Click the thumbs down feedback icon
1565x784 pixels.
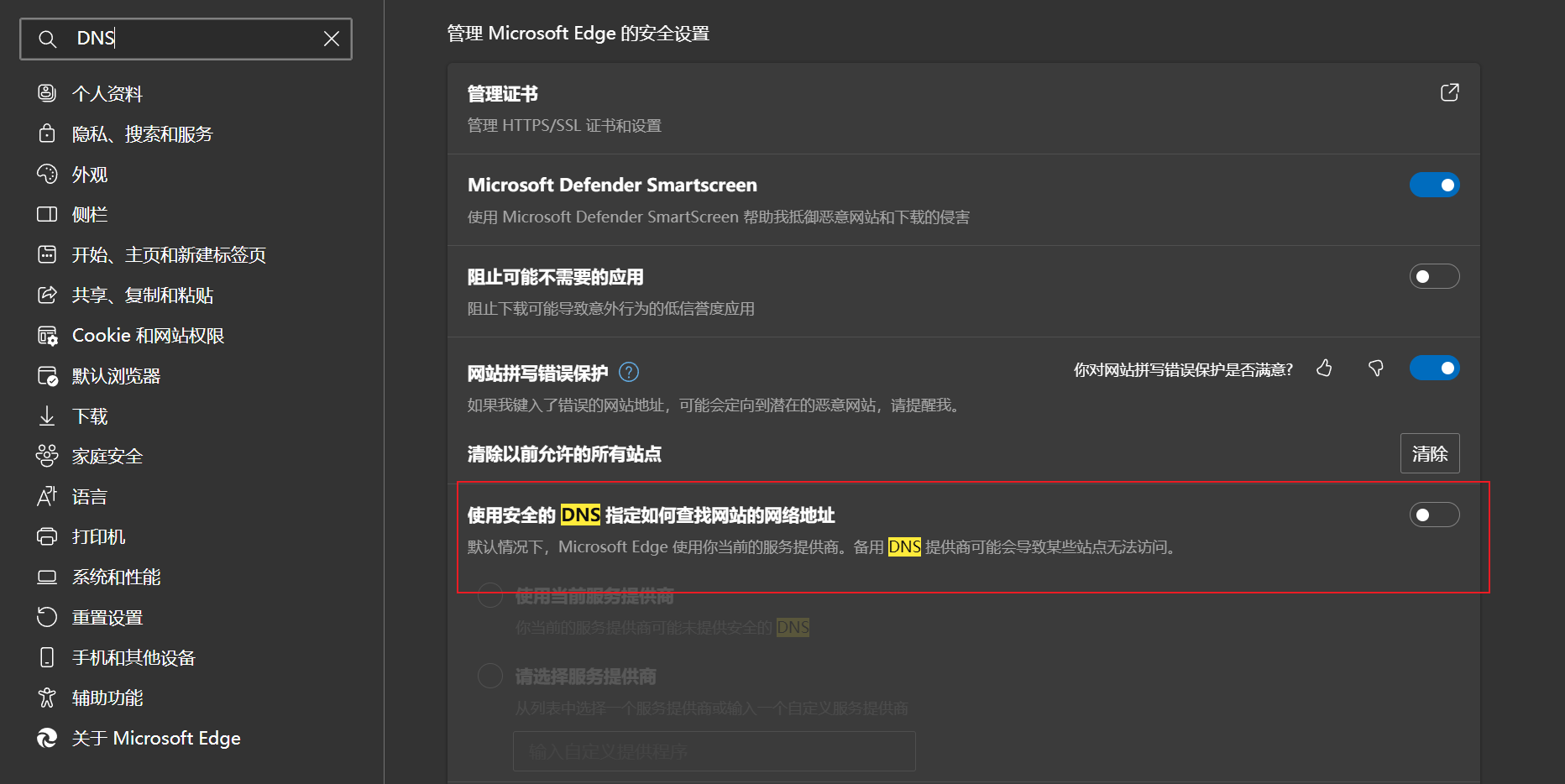[x=1375, y=368]
